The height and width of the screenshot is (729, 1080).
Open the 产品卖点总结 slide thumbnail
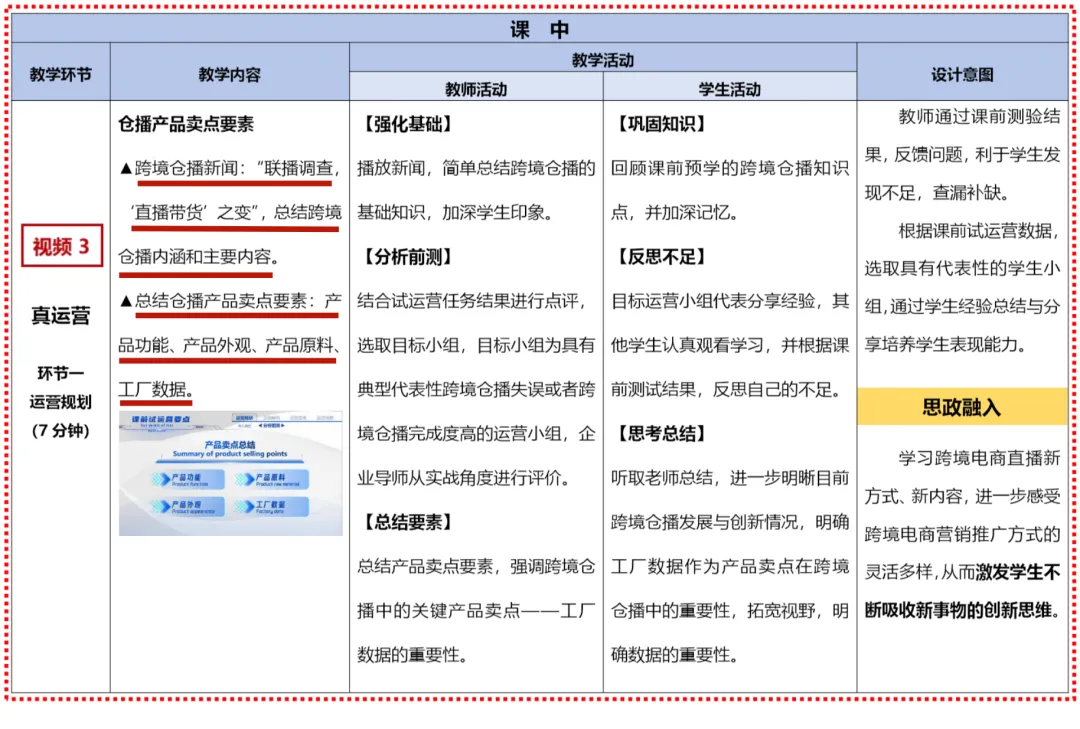pyautogui.click(x=231, y=473)
